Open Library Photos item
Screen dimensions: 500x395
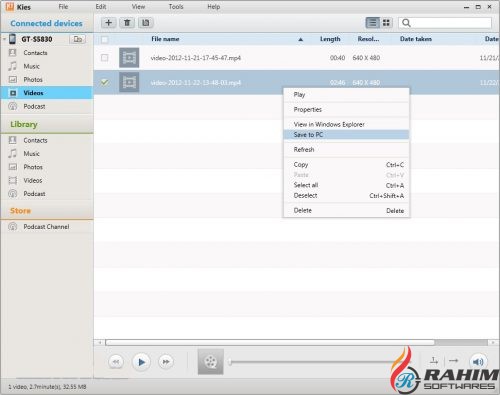click(33, 167)
